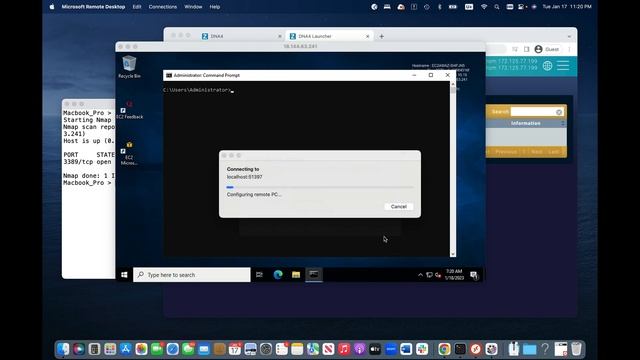Image resolution: width=640 pixels, height=360 pixels.
Task: Click the globe icon on web page
Action: point(547,65)
